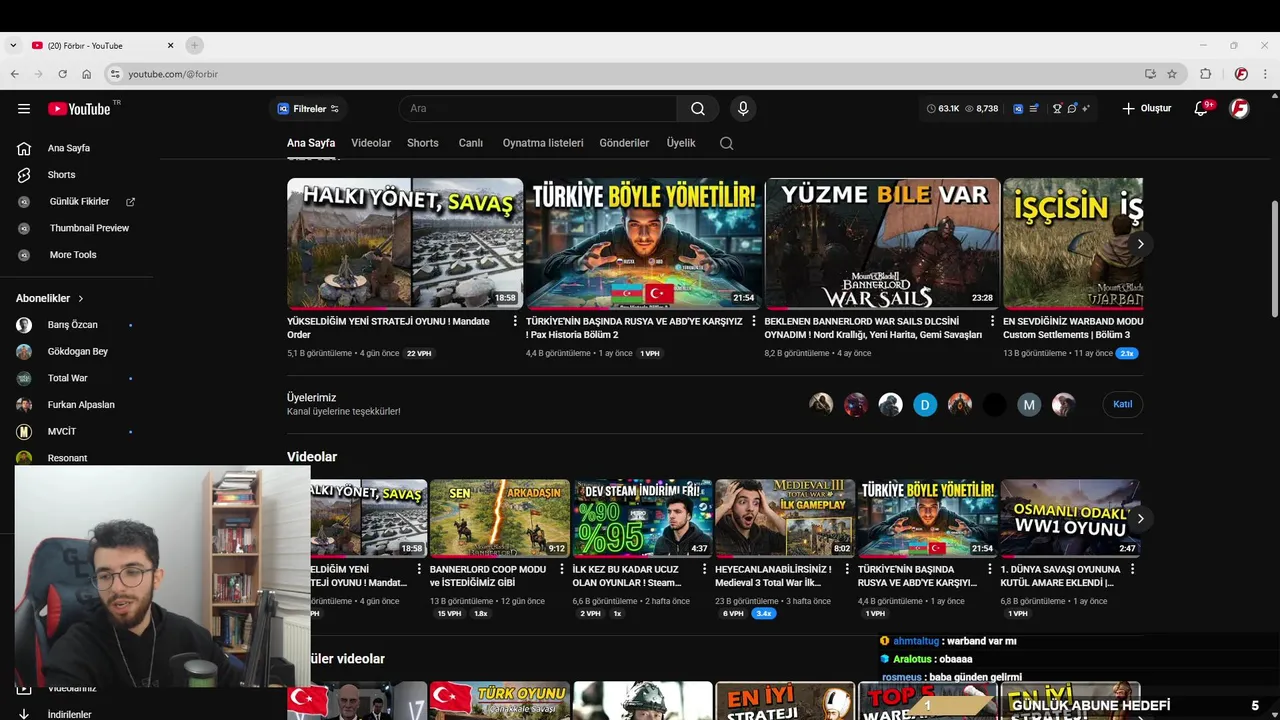Image resolution: width=1280 pixels, height=720 pixels.
Task: Open TÜRKİYE BÖYLE YÖNETİLİR large thumbnail
Action: click(643, 243)
